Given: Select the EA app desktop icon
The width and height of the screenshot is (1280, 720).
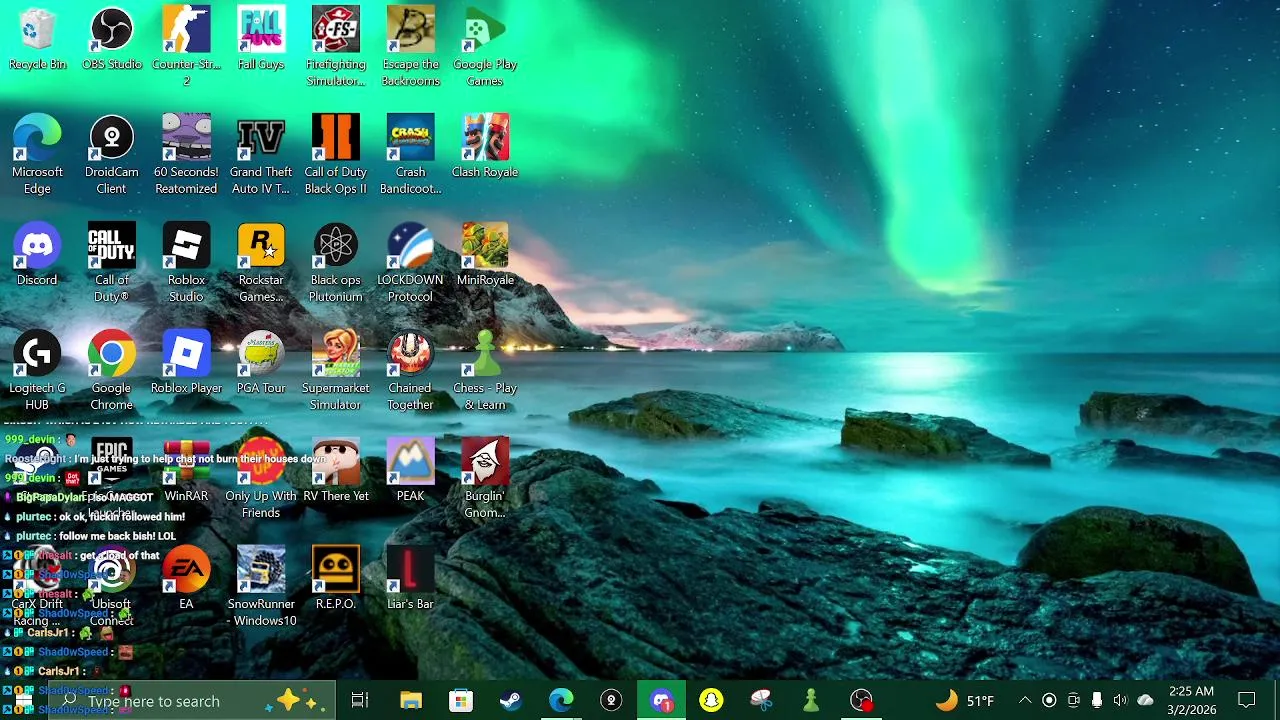Looking at the screenshot, I should point(186,579).
